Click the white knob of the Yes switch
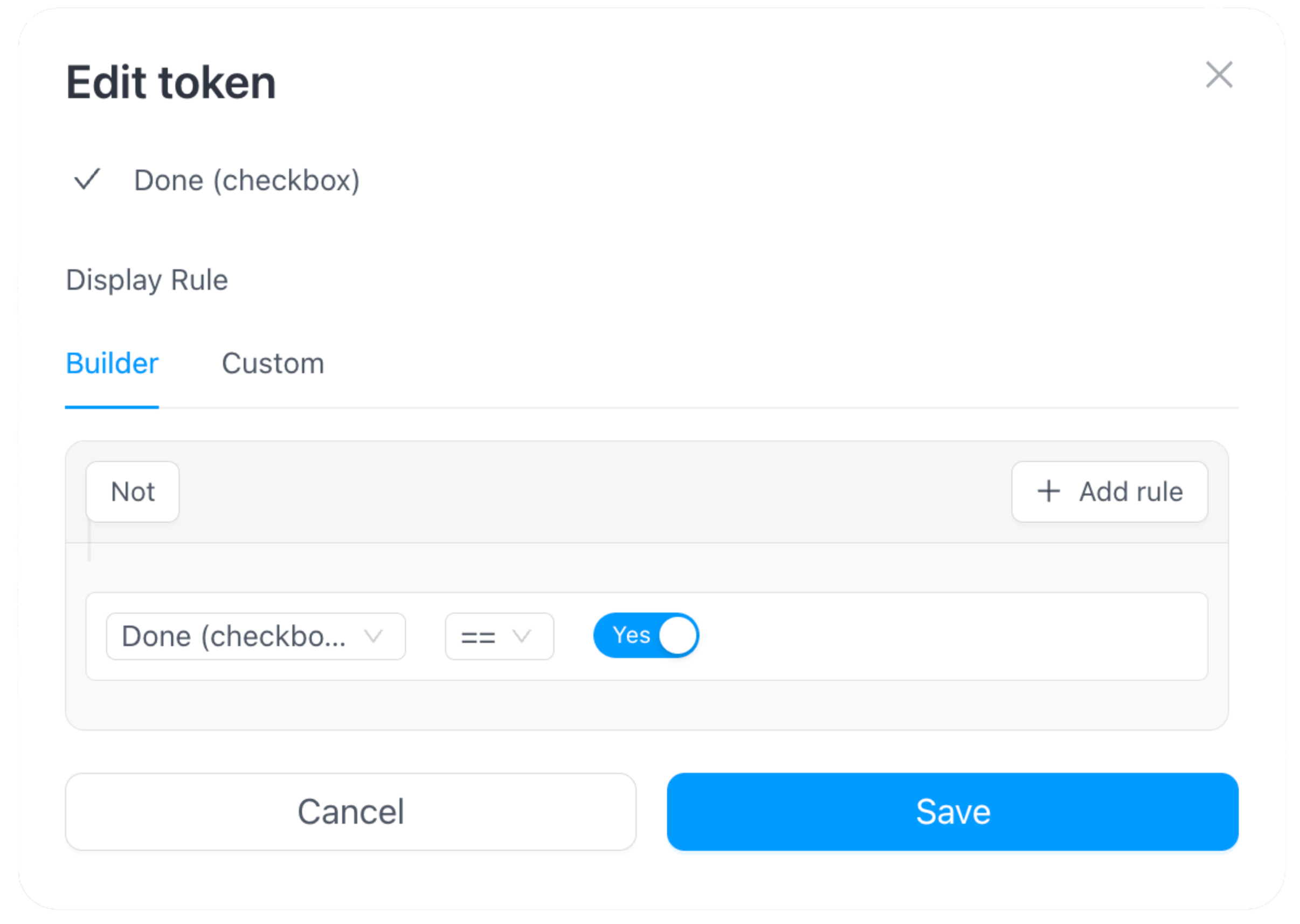Screen dimensions: 1300x924 pos(677,635)
